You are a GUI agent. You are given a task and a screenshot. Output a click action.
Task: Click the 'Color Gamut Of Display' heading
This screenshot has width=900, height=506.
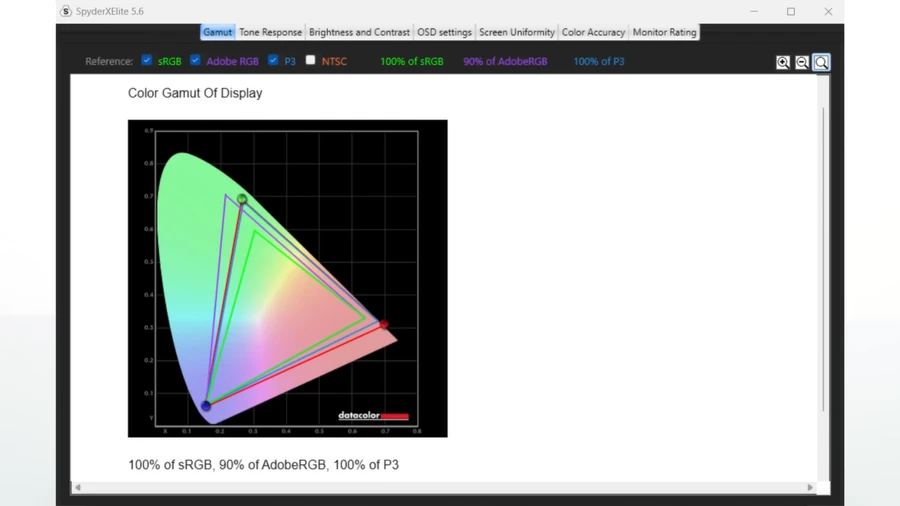point(195,93)
